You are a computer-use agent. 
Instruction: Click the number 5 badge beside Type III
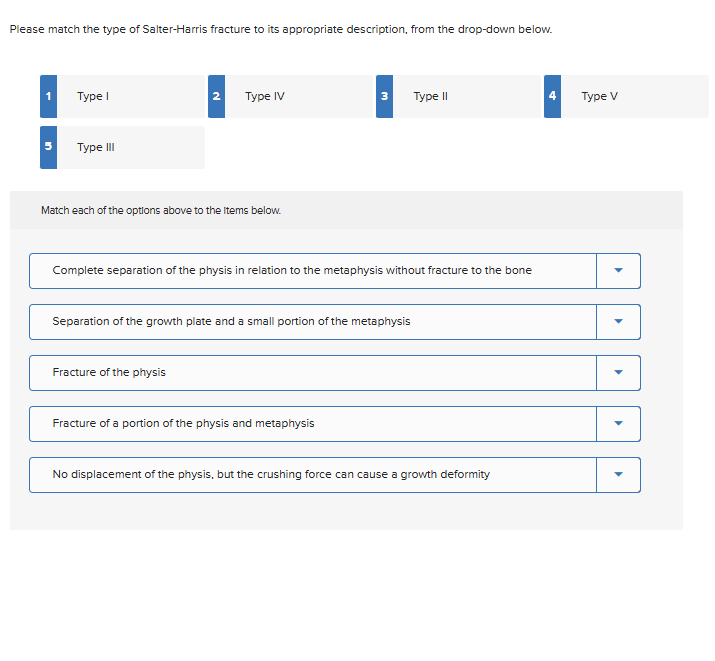(48, 147)
